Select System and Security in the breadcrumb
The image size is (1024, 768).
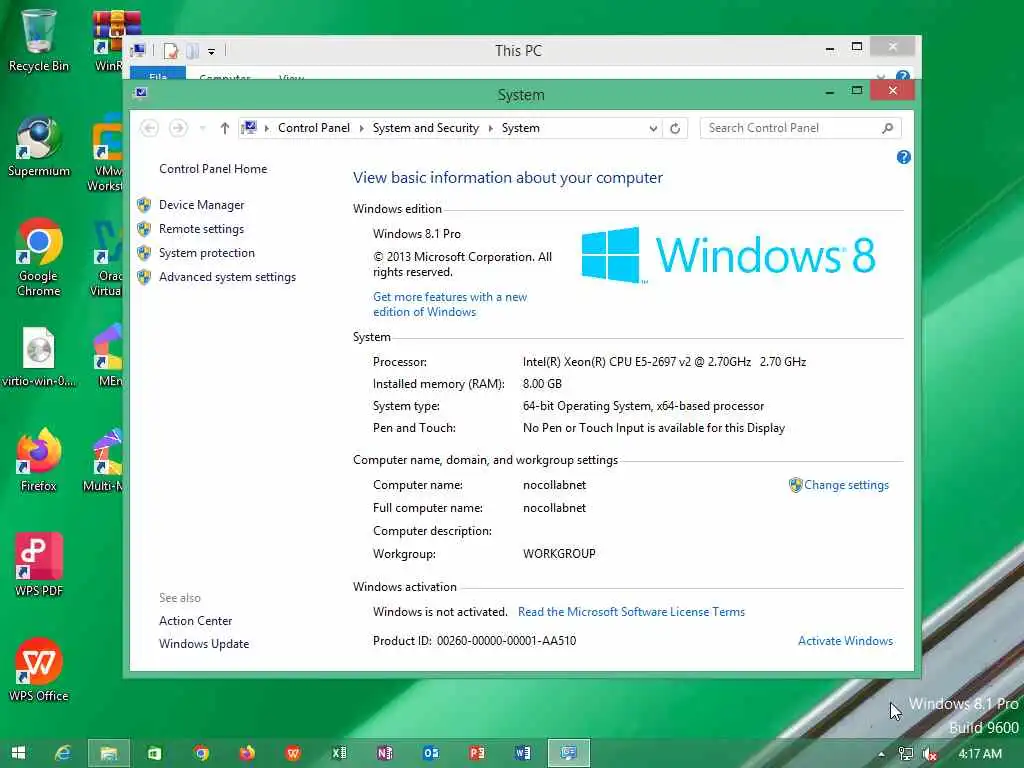point(426,128)
